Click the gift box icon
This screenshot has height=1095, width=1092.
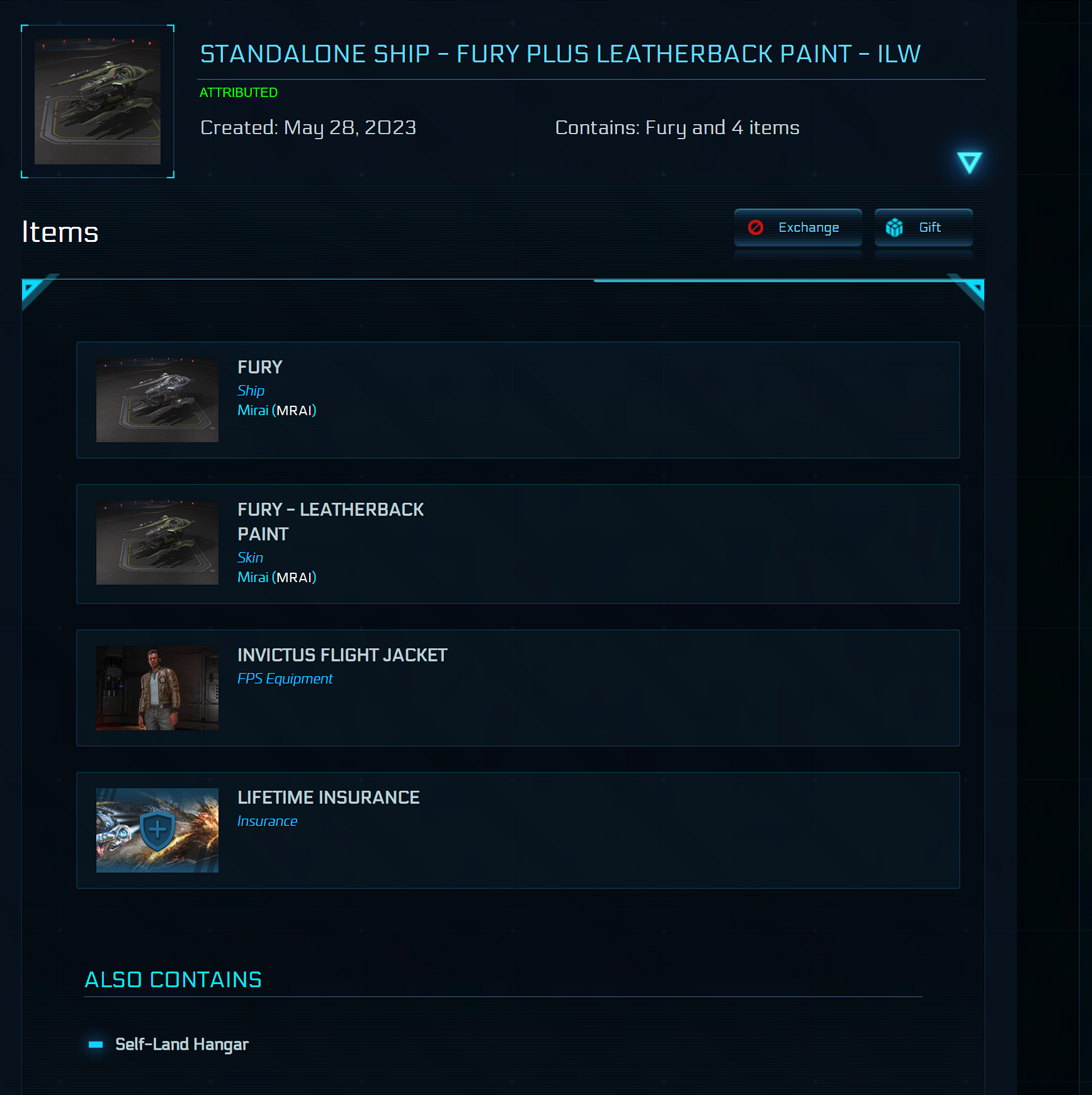tap(894, 227)
